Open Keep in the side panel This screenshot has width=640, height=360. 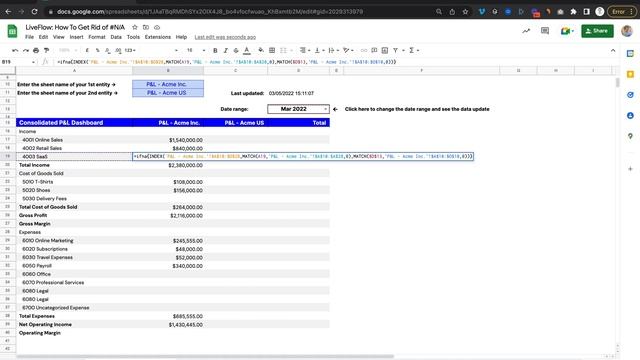click(x=630, y=74)
